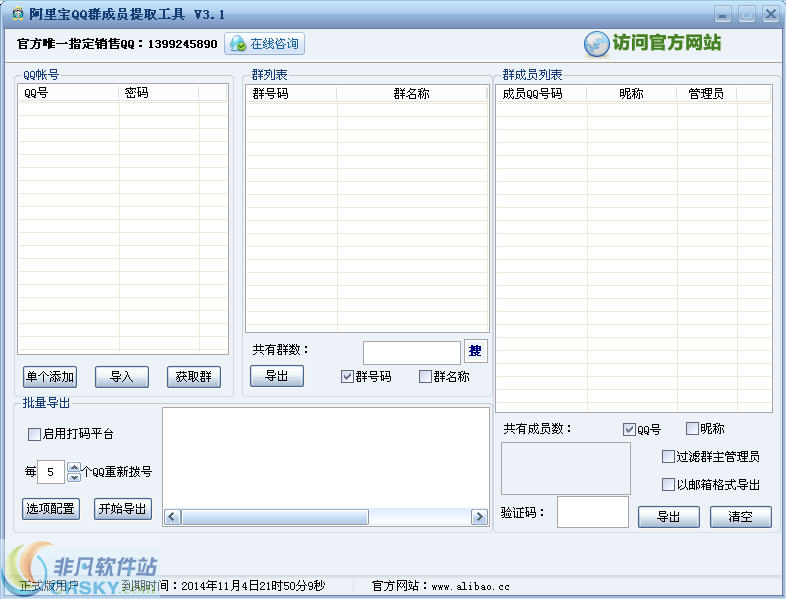The height and width of the screenshot is (599, 786).
Task: Toggle the 昵称 export checkbox
Action: click(692, 428)
